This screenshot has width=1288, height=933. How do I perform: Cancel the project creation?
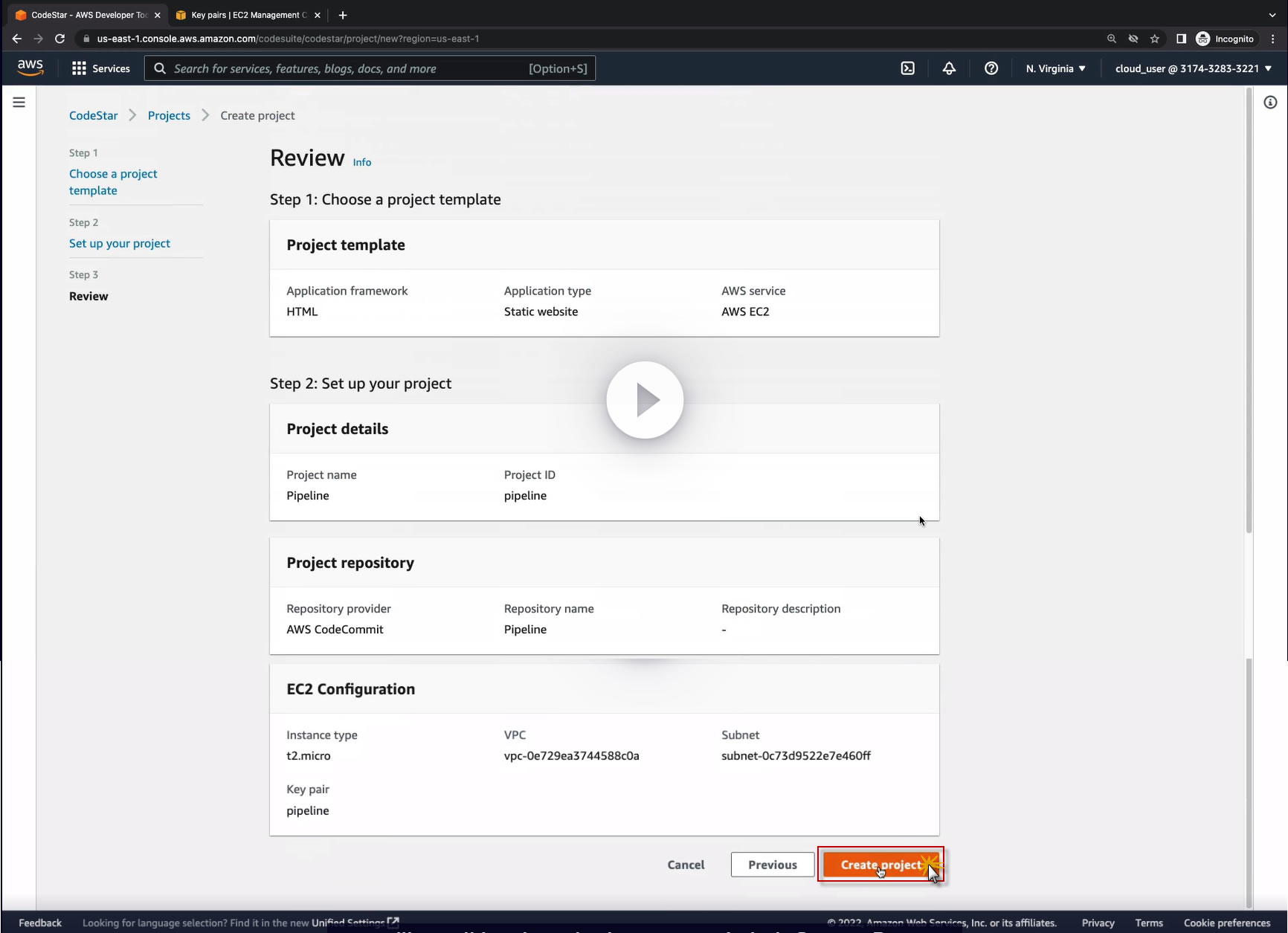686,865
